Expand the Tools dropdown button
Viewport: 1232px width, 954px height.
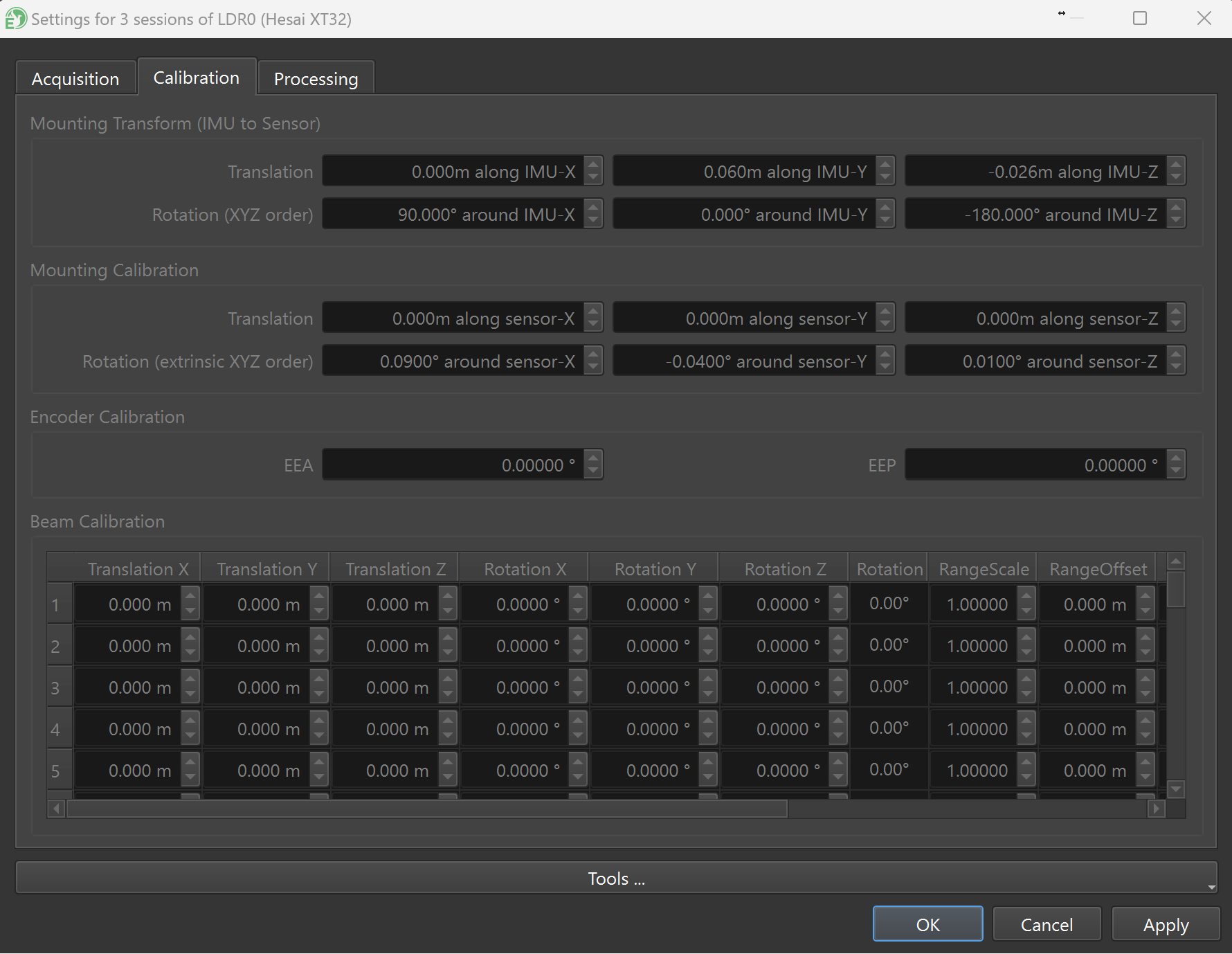[x=616, y=878]
